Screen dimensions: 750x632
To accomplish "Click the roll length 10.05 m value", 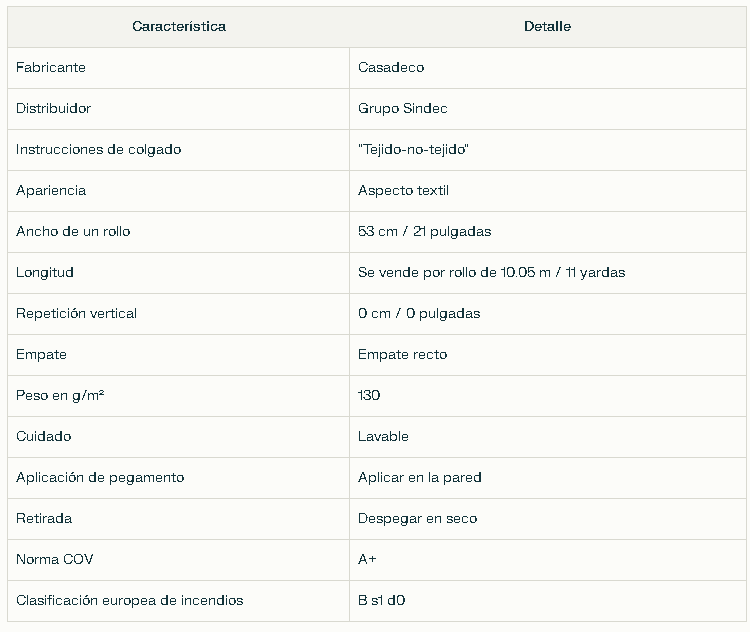I will click(x=491, y=273).
